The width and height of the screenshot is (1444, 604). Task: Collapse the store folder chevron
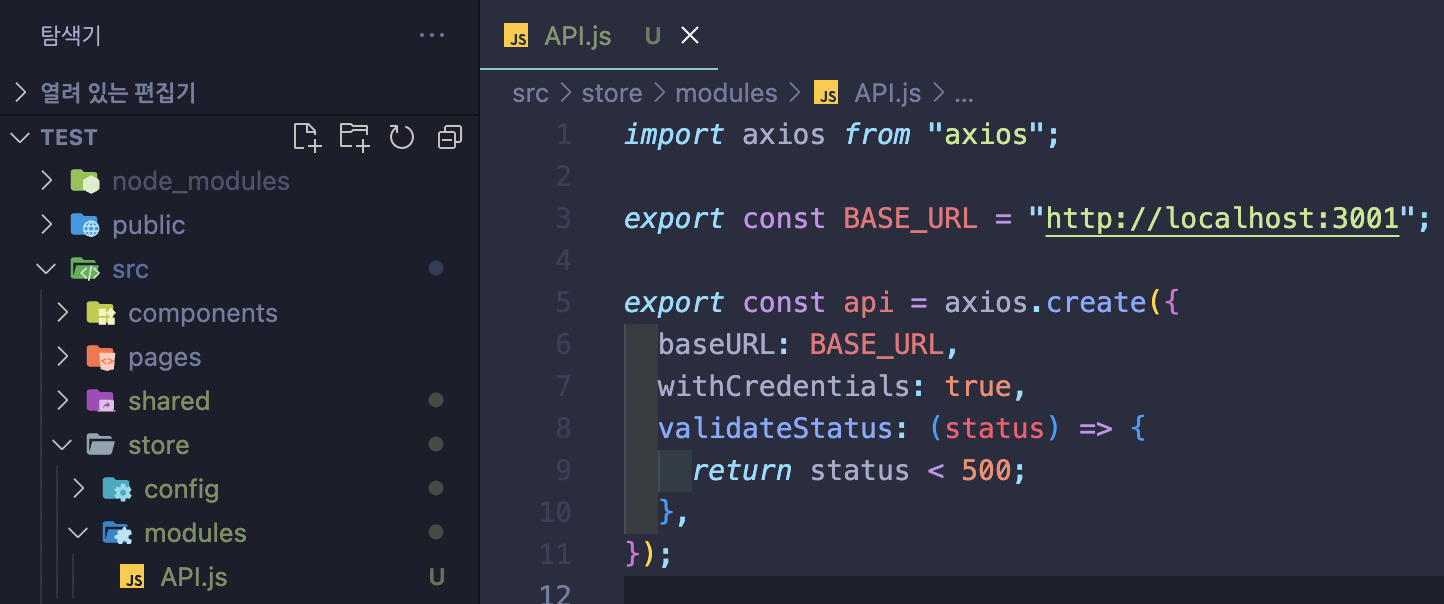click(x=62, y=445)
